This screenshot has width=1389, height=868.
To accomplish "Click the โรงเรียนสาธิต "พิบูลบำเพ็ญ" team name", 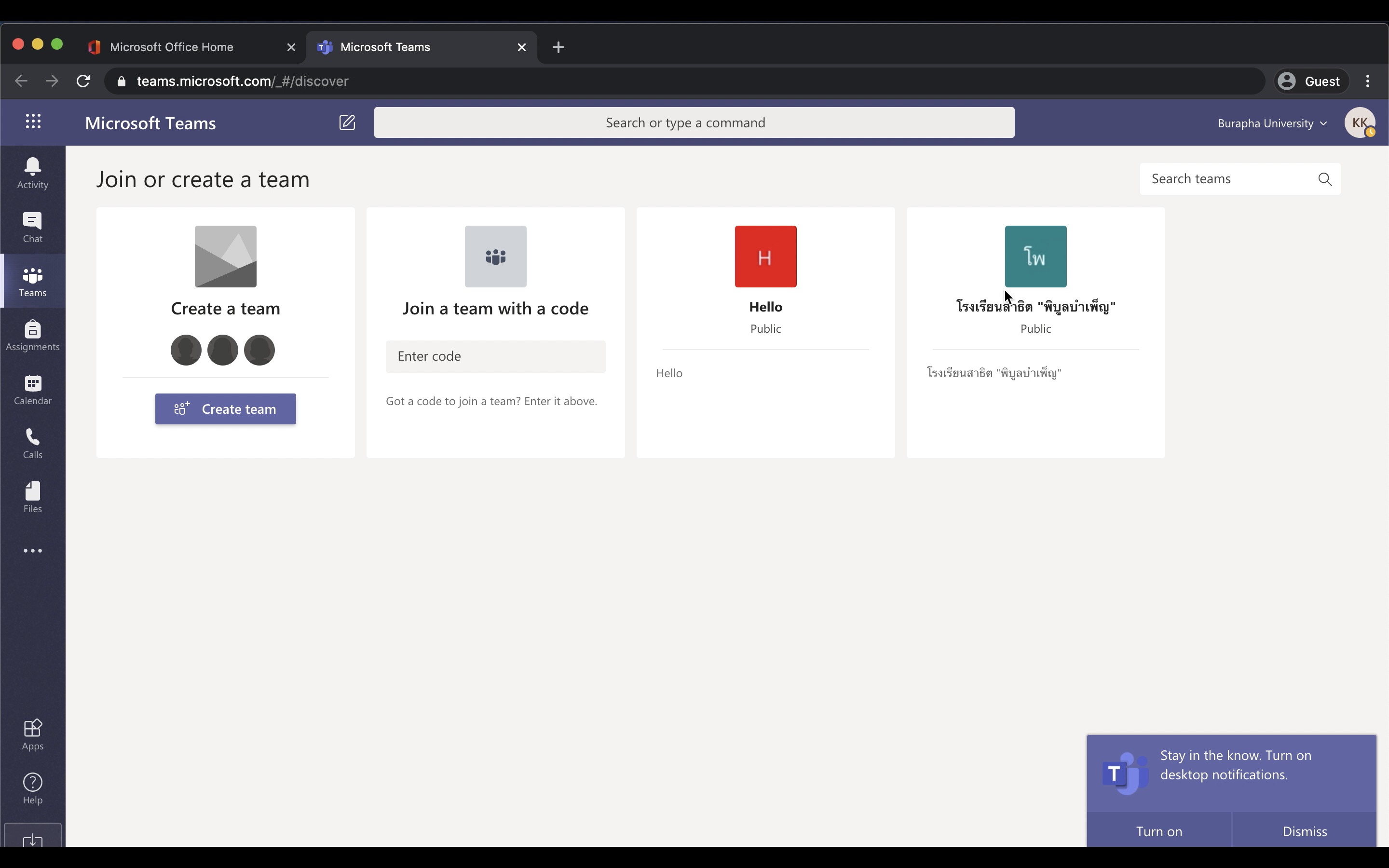I will tap(1035, 307).
